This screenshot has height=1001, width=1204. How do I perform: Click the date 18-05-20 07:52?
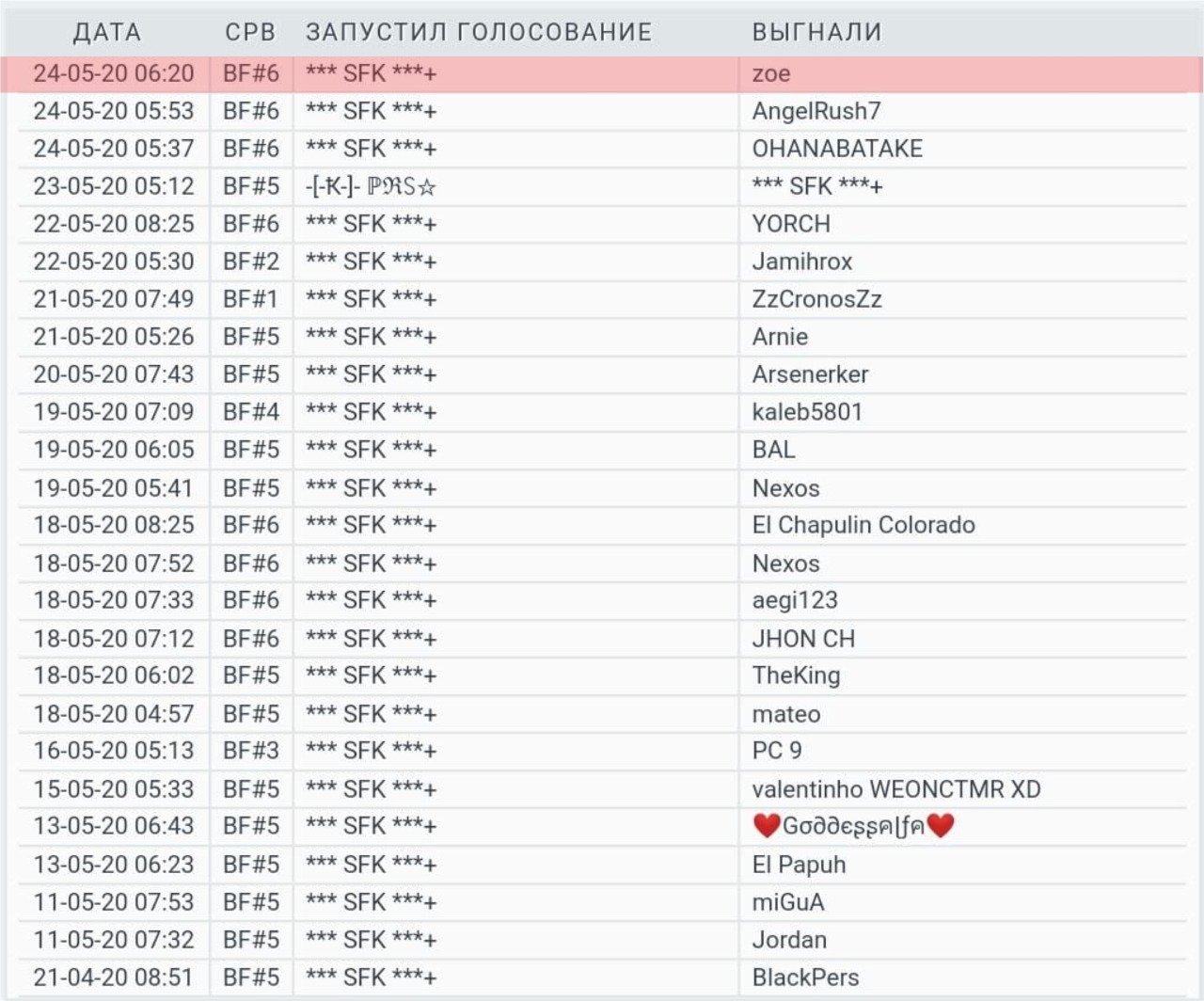[113, 563]
